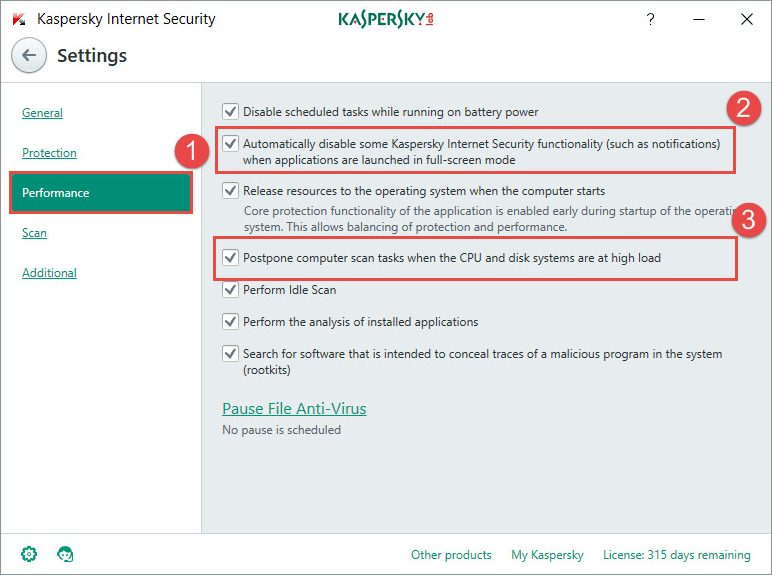Screen dimensions: 772x575
Task: Open help with the question mark icon
Action: [x=650, y=19]
